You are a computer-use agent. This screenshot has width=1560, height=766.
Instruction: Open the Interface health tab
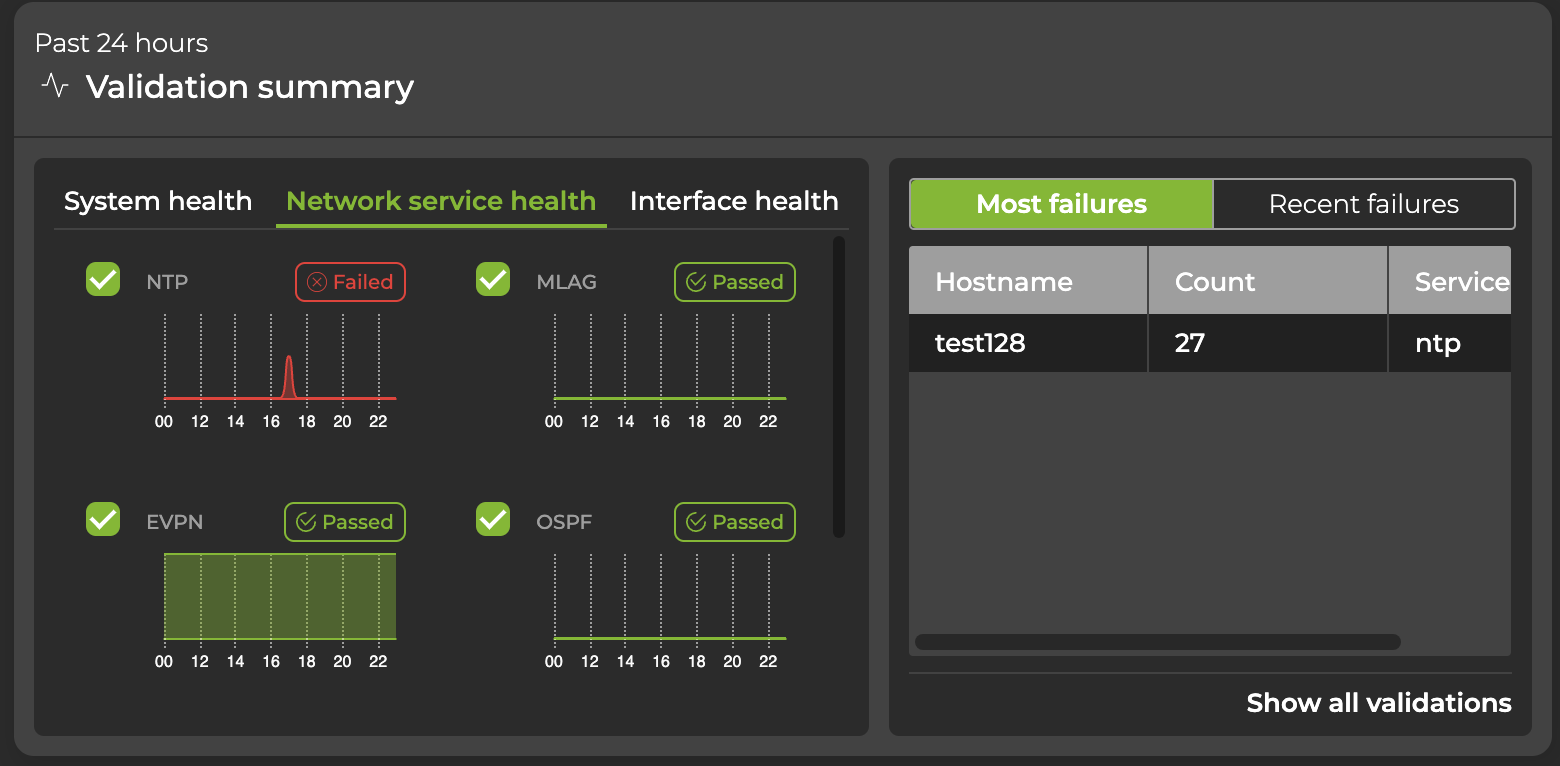pos(734,201)
